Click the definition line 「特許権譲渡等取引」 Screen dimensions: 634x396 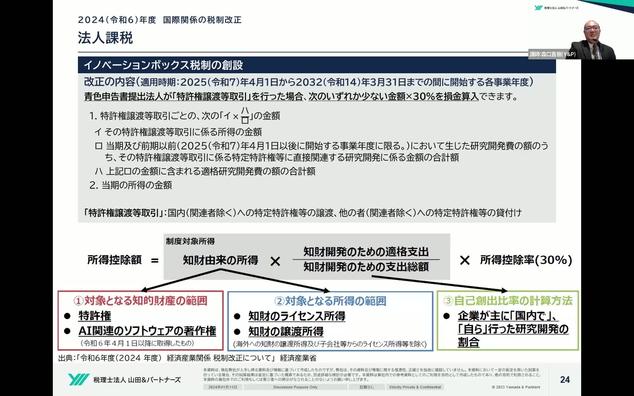coord(302,213)
